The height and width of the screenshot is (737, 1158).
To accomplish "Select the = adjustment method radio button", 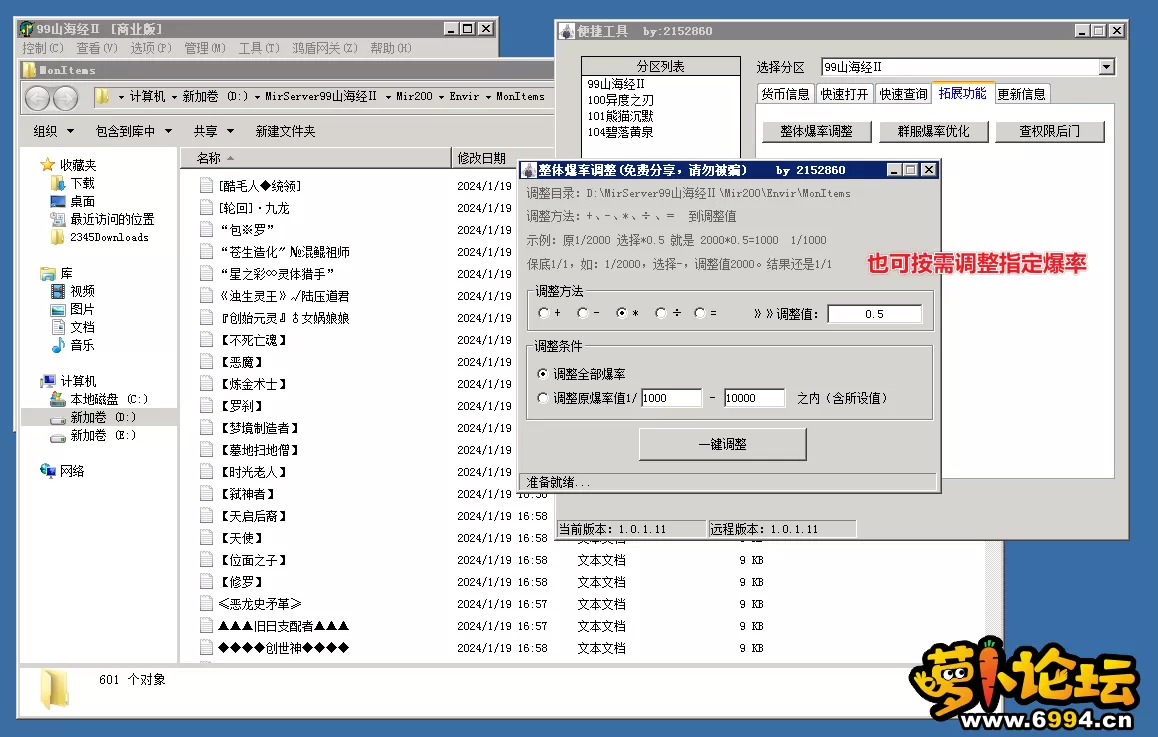I will (x=699, y=313).
